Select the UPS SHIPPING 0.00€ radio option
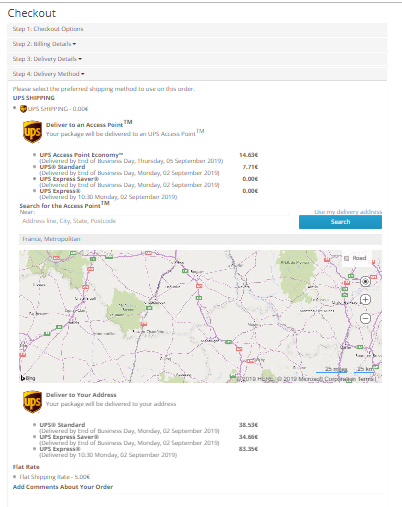Image resolution: width=402 pixels, height=507 pixels. click(14, 108)
